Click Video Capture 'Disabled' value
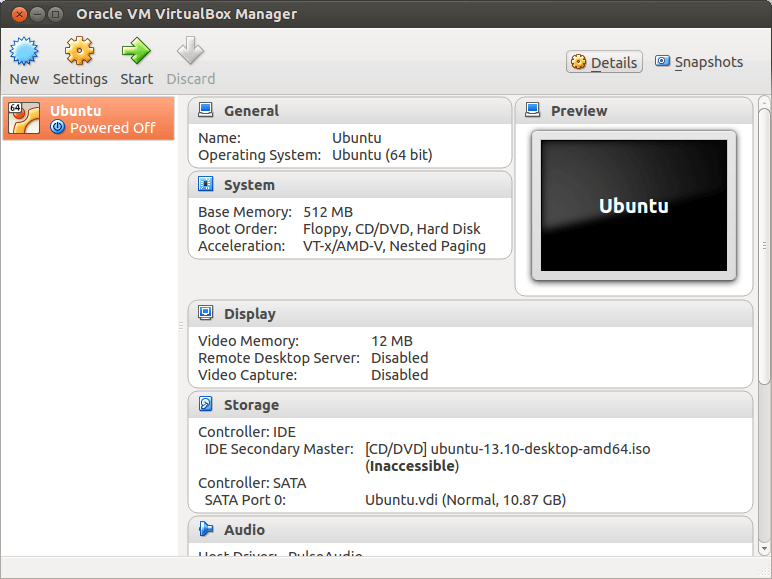The image size is (772, 579). 399,375
